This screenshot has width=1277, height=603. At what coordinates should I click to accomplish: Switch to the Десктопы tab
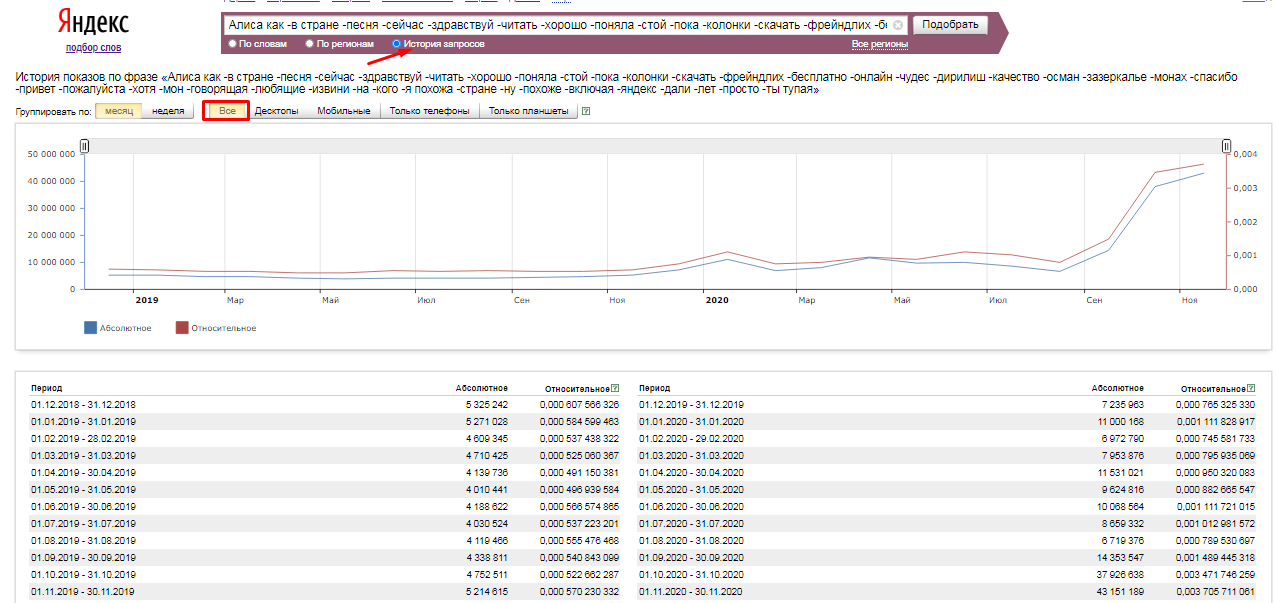[x=276, y=111]
